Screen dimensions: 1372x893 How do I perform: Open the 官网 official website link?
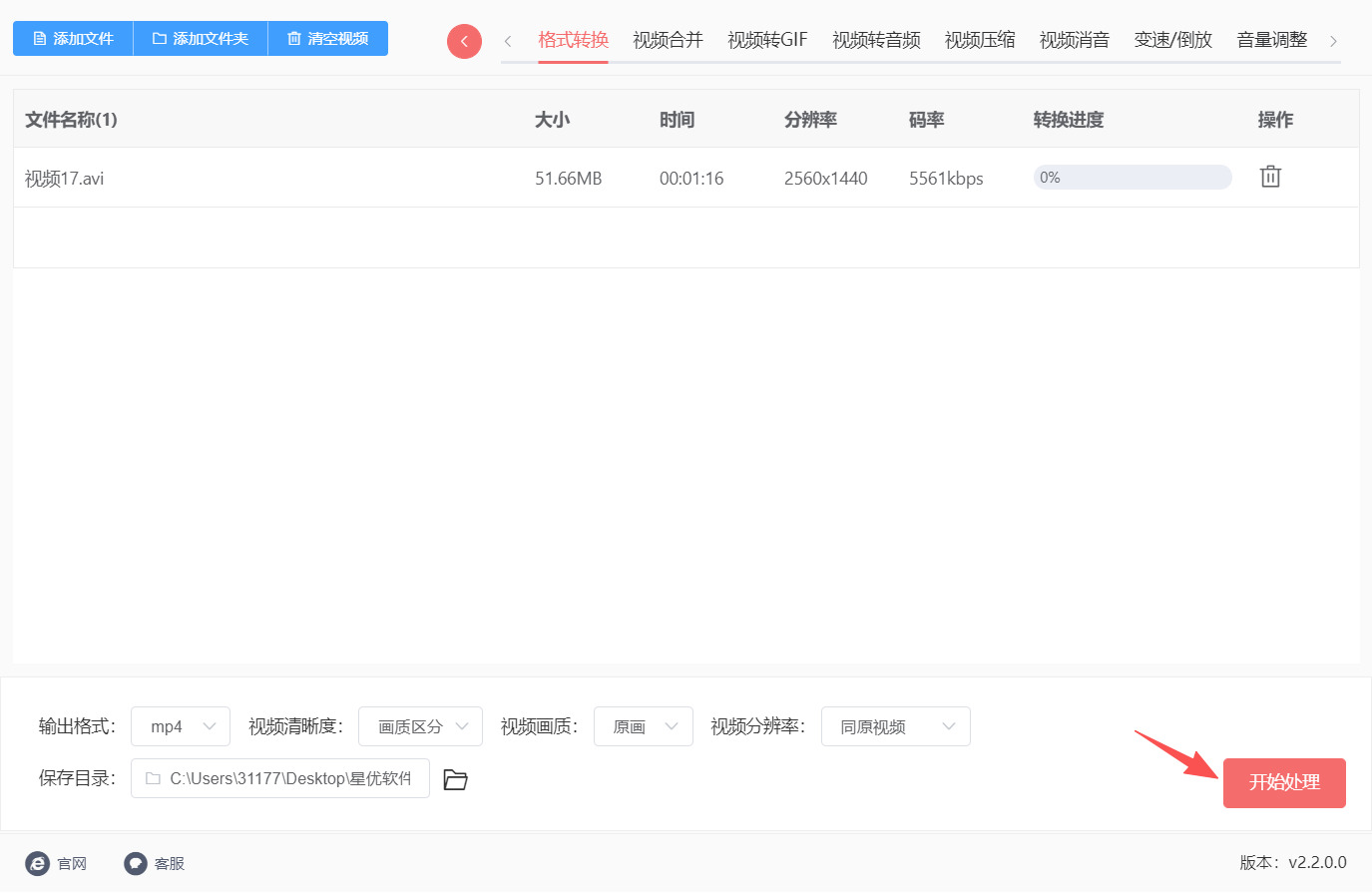(x=57, y=863)
